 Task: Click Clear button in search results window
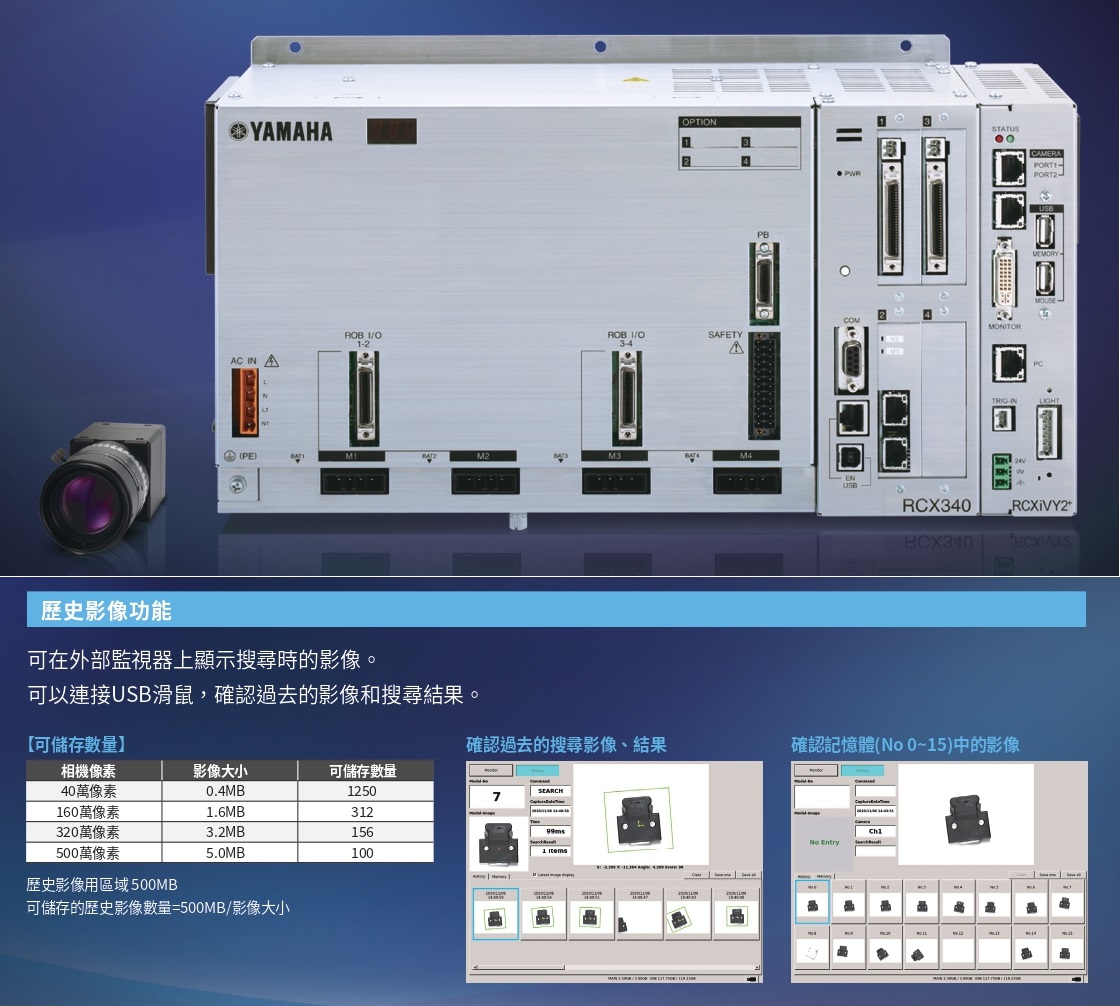coord(696,875)
